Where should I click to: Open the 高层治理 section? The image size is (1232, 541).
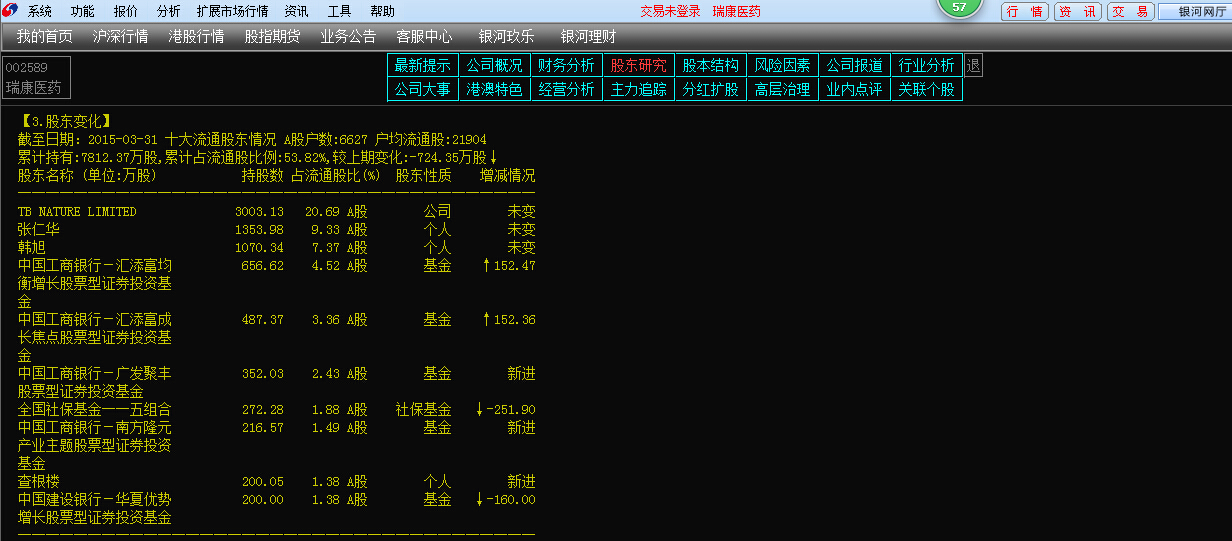783,89
